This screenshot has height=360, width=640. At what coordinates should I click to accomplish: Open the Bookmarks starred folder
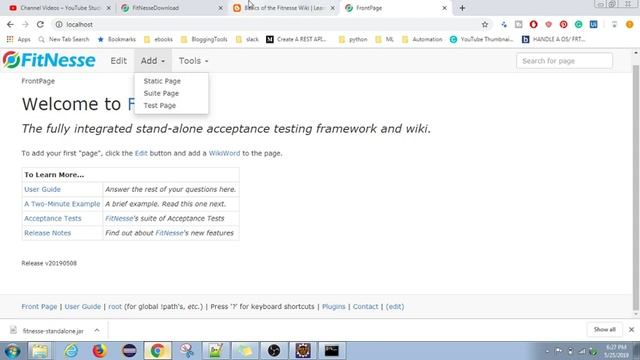[x=116, y=39]
